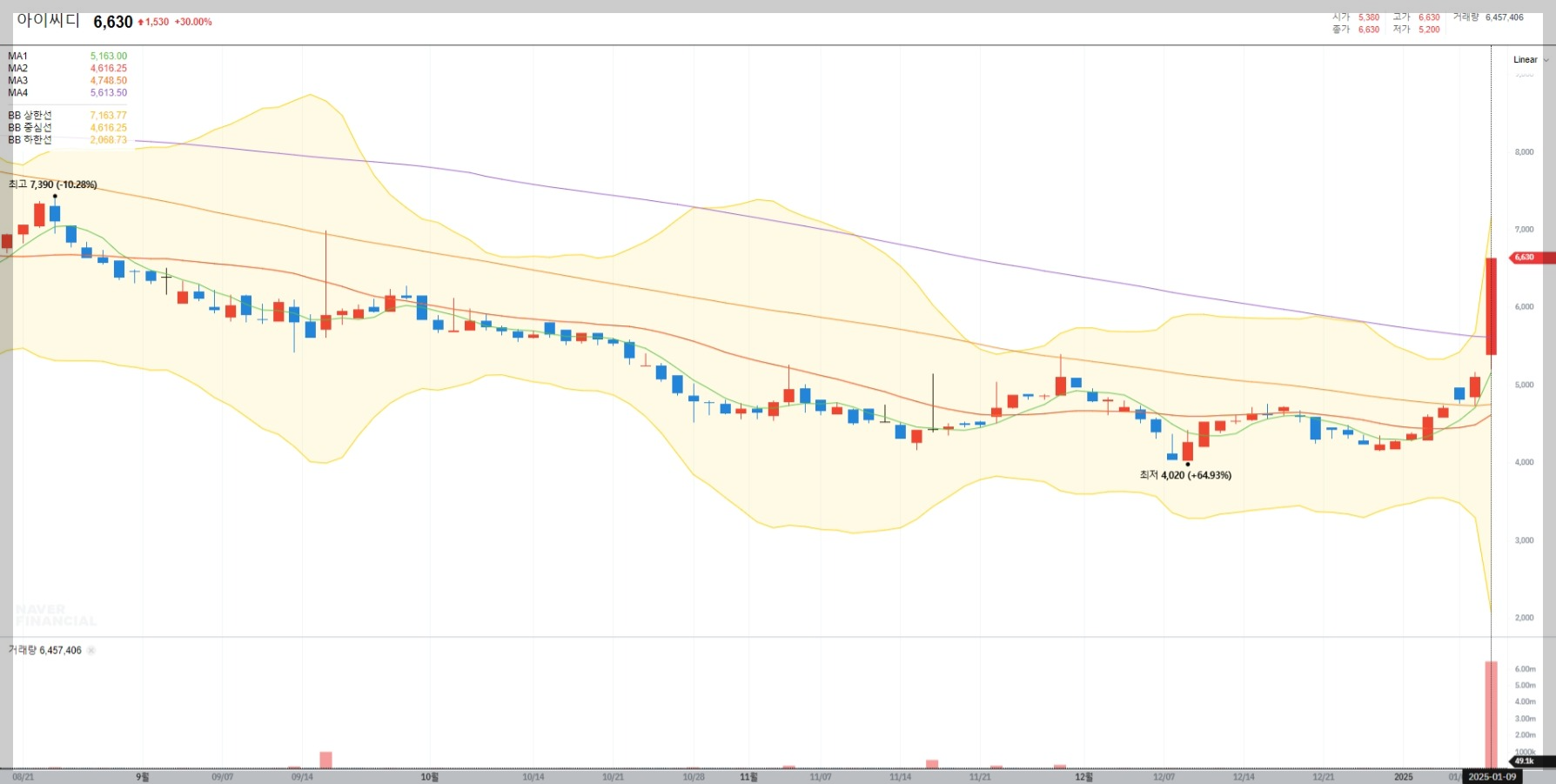Viewport: 1556px width, 784px height.
Task: Click the 저가 5,200 low price value
Action: (1429, 30)
